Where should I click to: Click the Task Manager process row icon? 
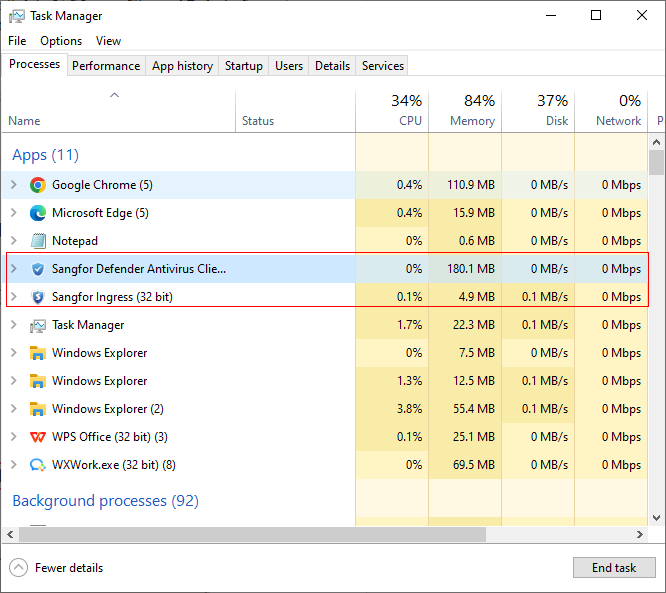[38, 325]
